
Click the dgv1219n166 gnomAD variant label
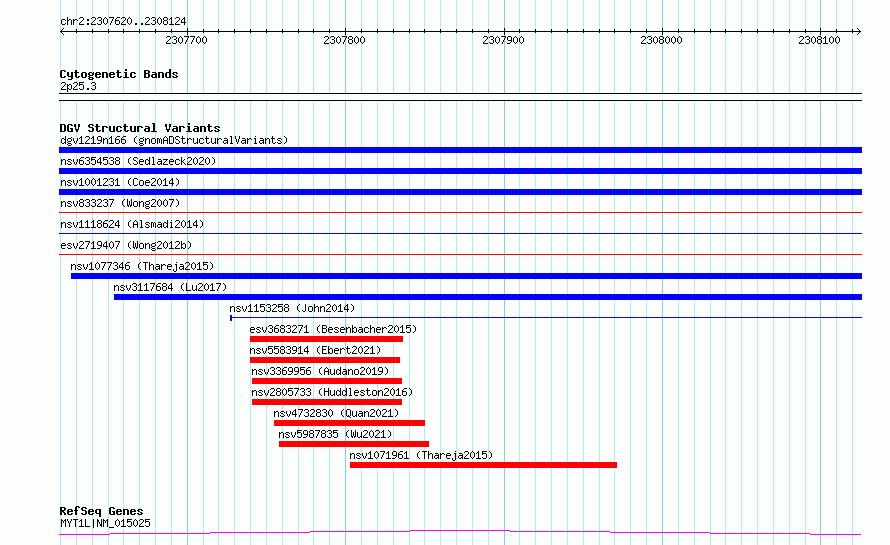tap(174, 140)
